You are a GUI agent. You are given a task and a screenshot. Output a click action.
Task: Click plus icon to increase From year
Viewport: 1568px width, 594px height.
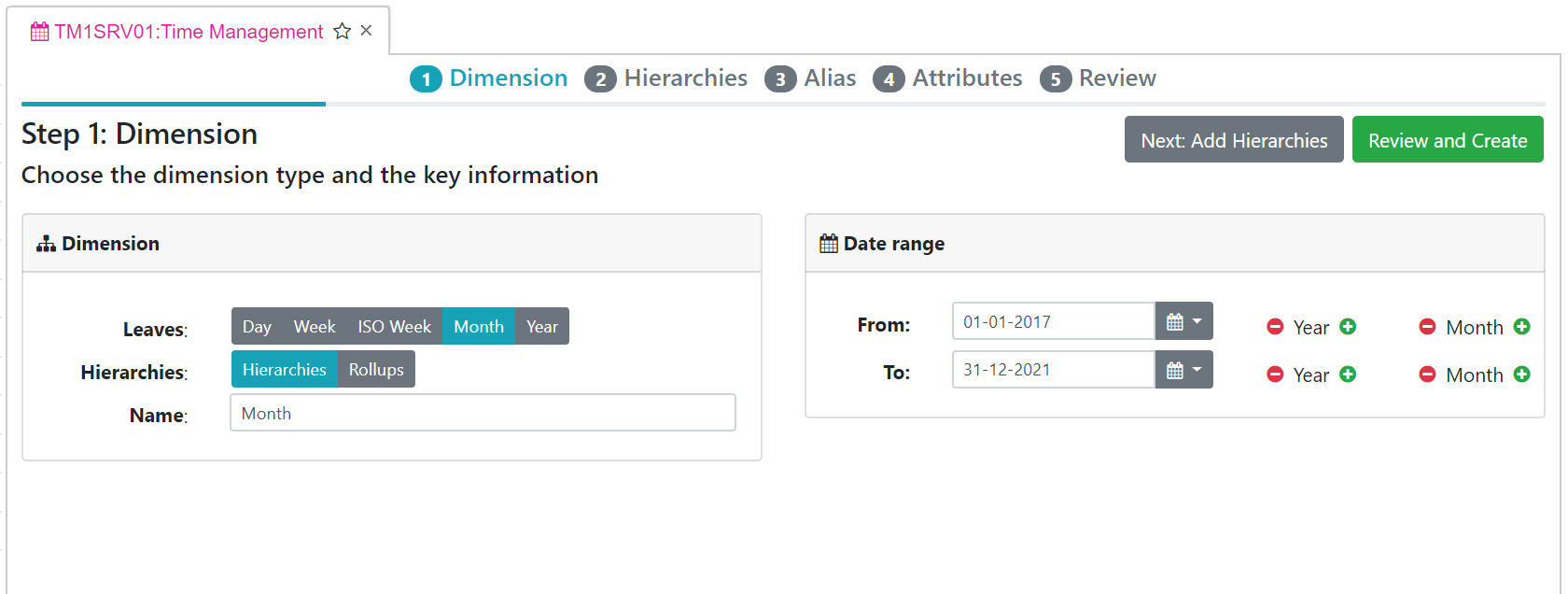[1348, 327]
